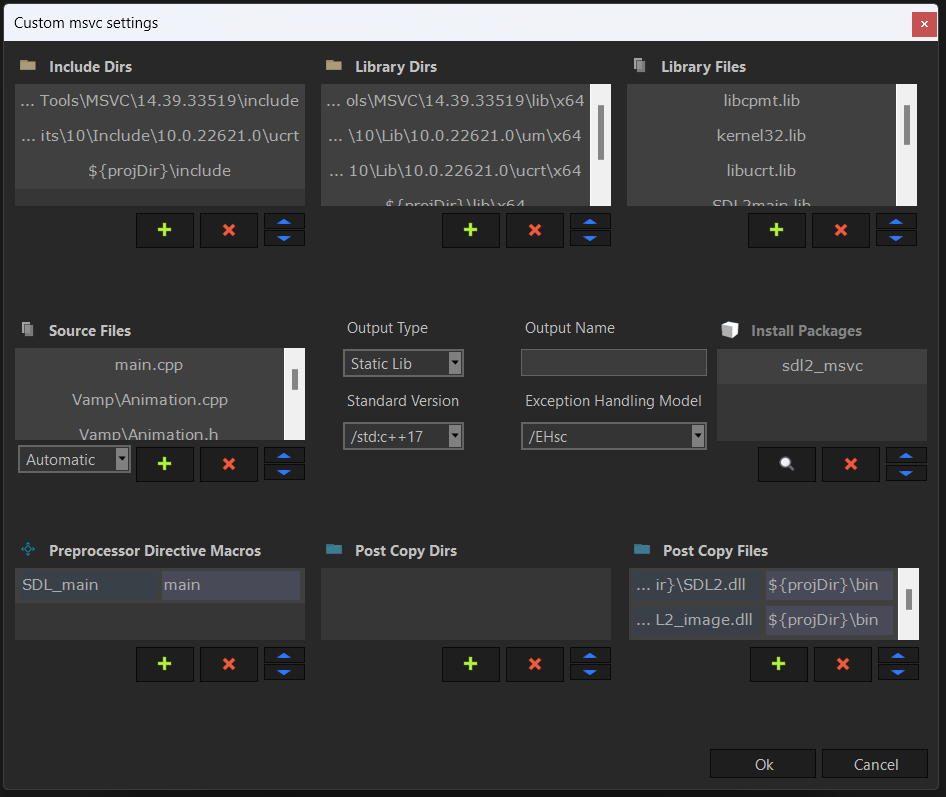Viewport: 946px width, 797px height.
Task: Remove selected Library Dirs entry
Action: click(535, 230)
